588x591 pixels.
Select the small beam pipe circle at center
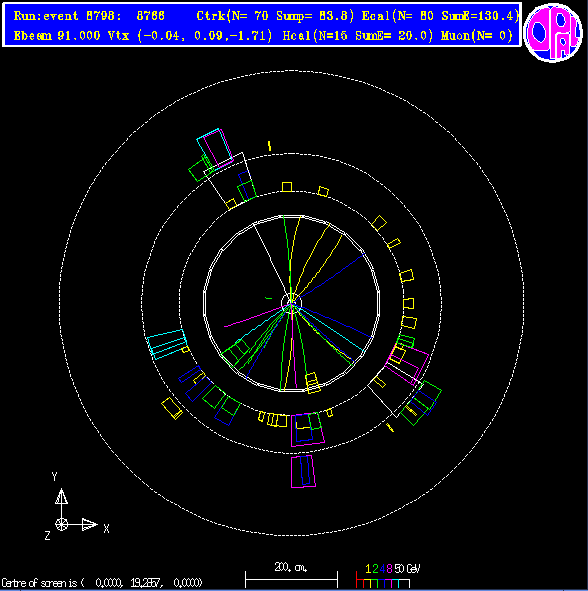pos(291,302)
